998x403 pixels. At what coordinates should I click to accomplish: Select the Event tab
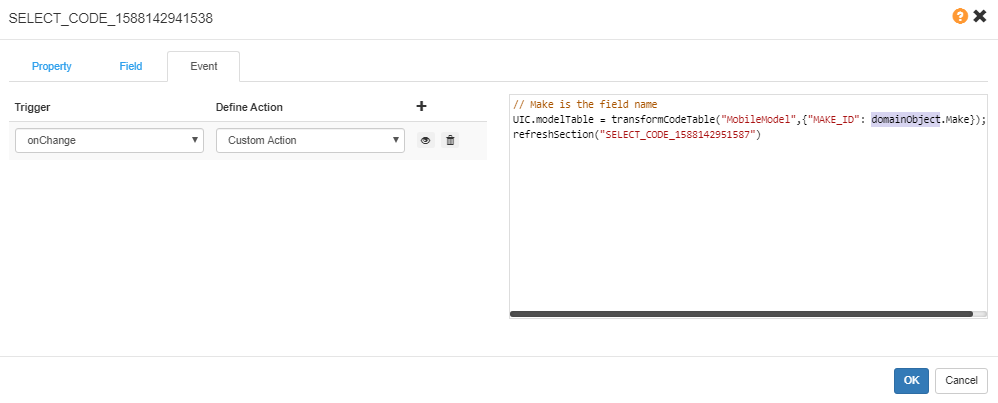coord(203,67)
